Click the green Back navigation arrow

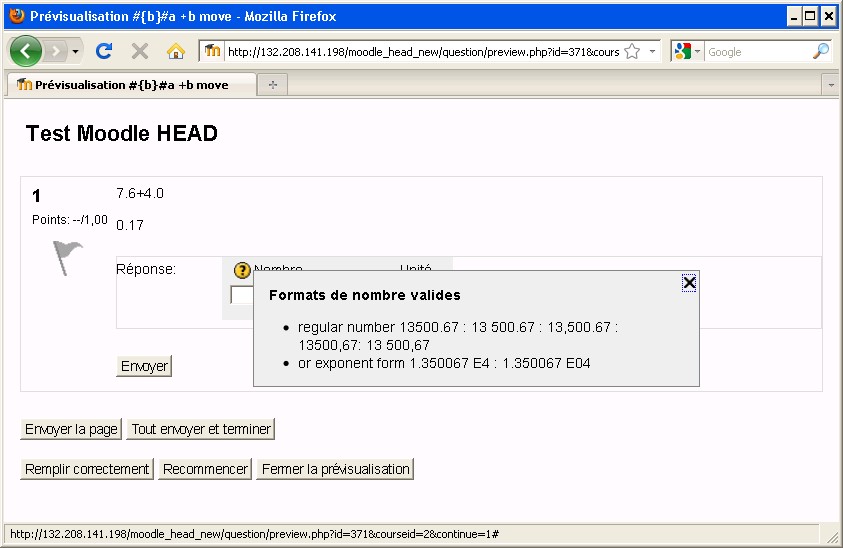25,52
